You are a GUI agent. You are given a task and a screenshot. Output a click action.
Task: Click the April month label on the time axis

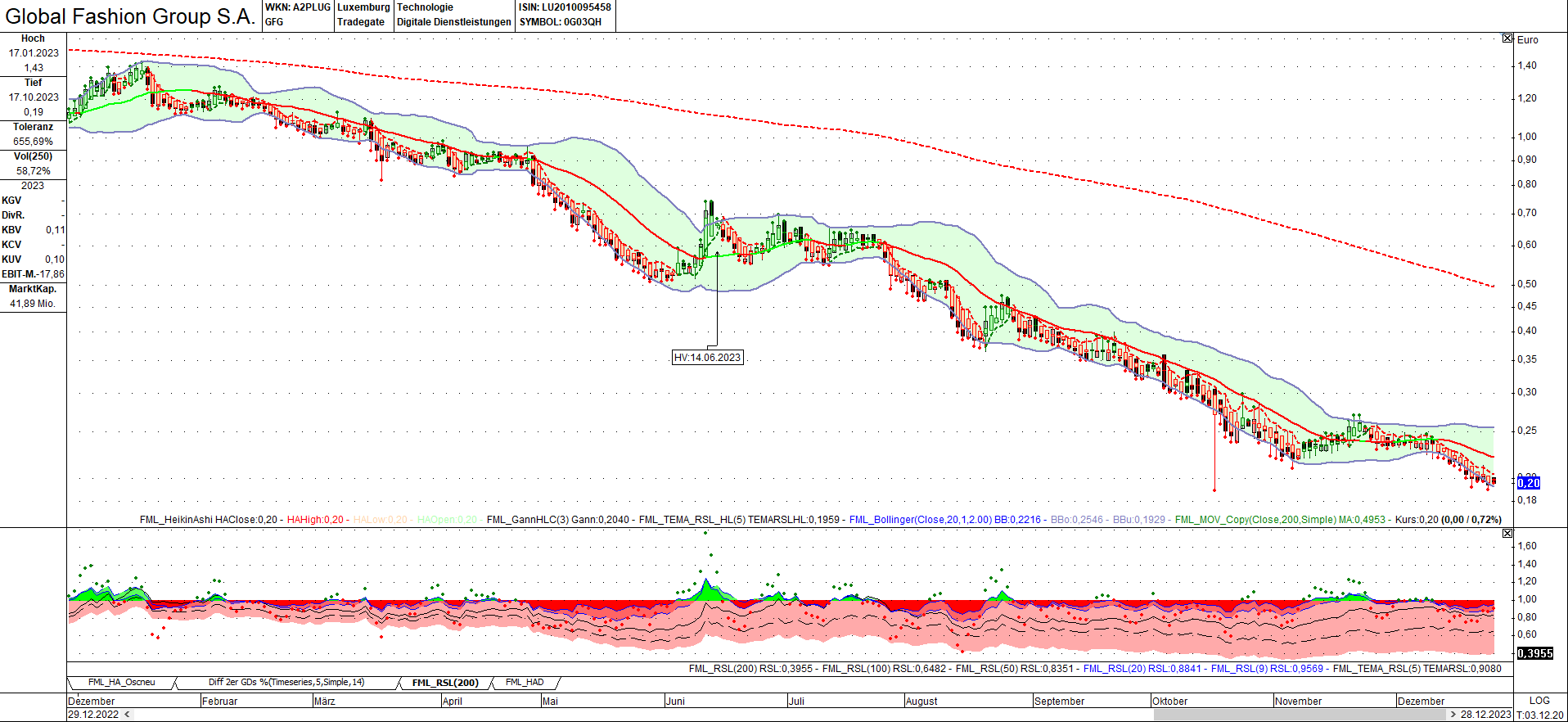tap(452, 702)
